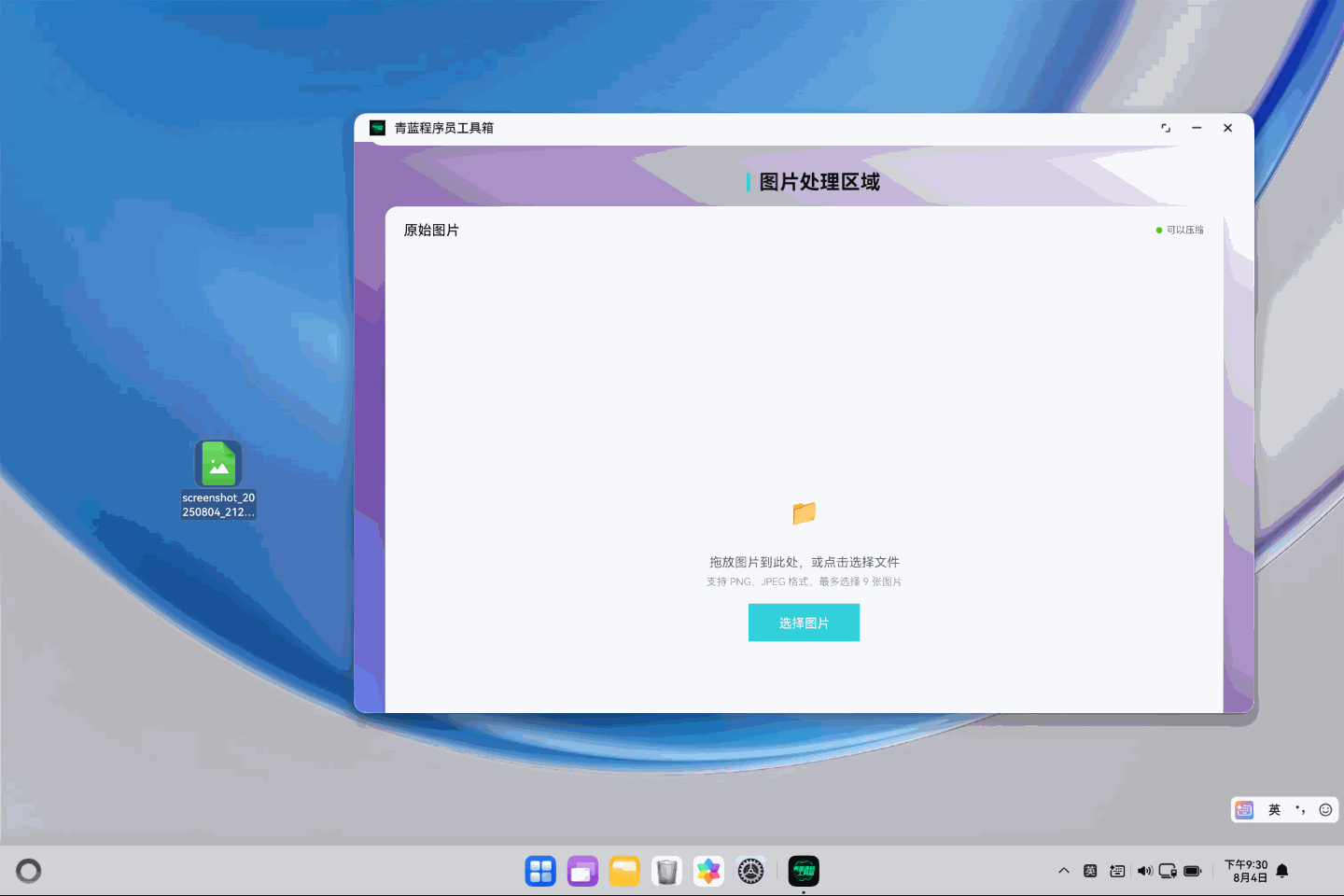Toggle punctuation mode on the input method bar

point(1300,810)
